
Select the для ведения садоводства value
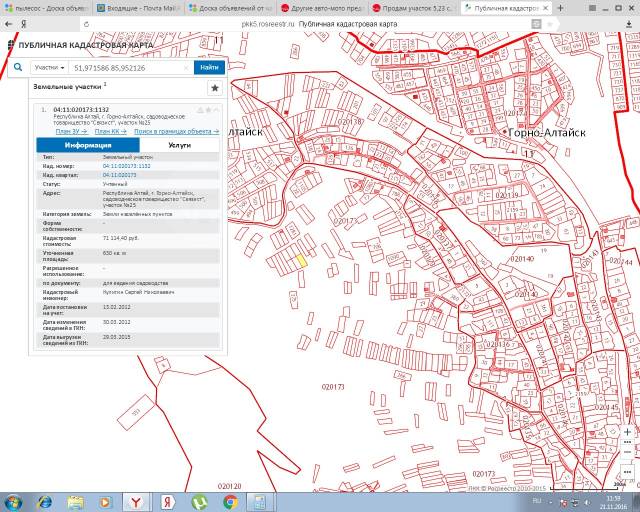pos(136,283)
